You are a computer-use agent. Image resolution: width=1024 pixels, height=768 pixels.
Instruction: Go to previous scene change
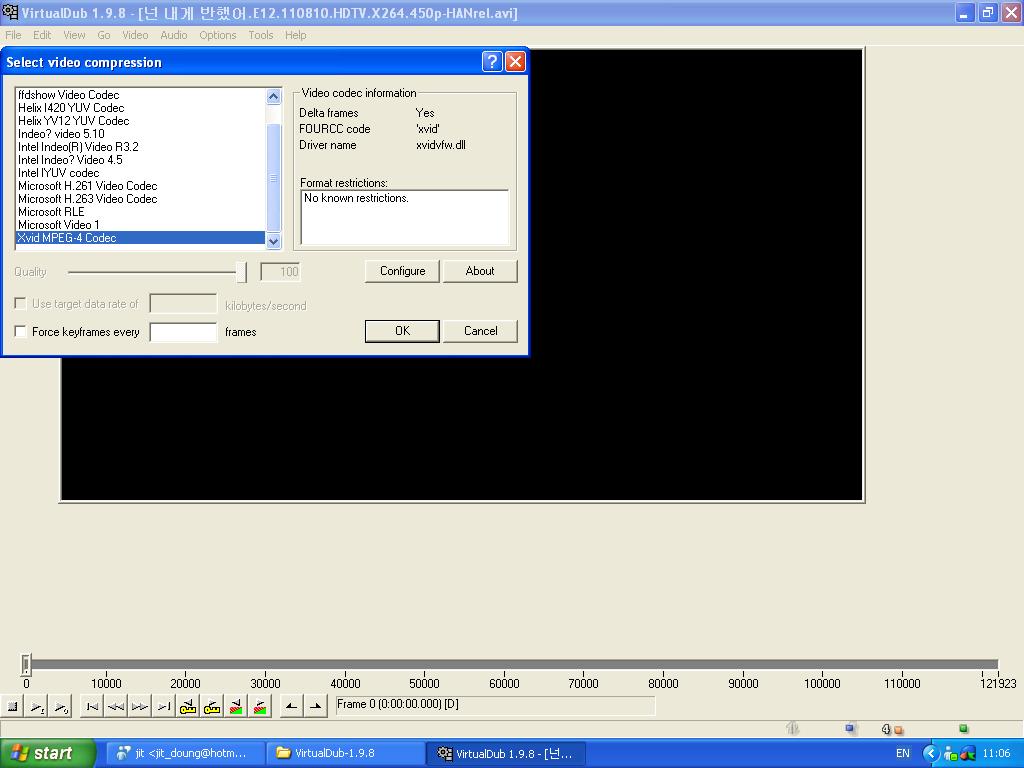click(x=236, y=707)
